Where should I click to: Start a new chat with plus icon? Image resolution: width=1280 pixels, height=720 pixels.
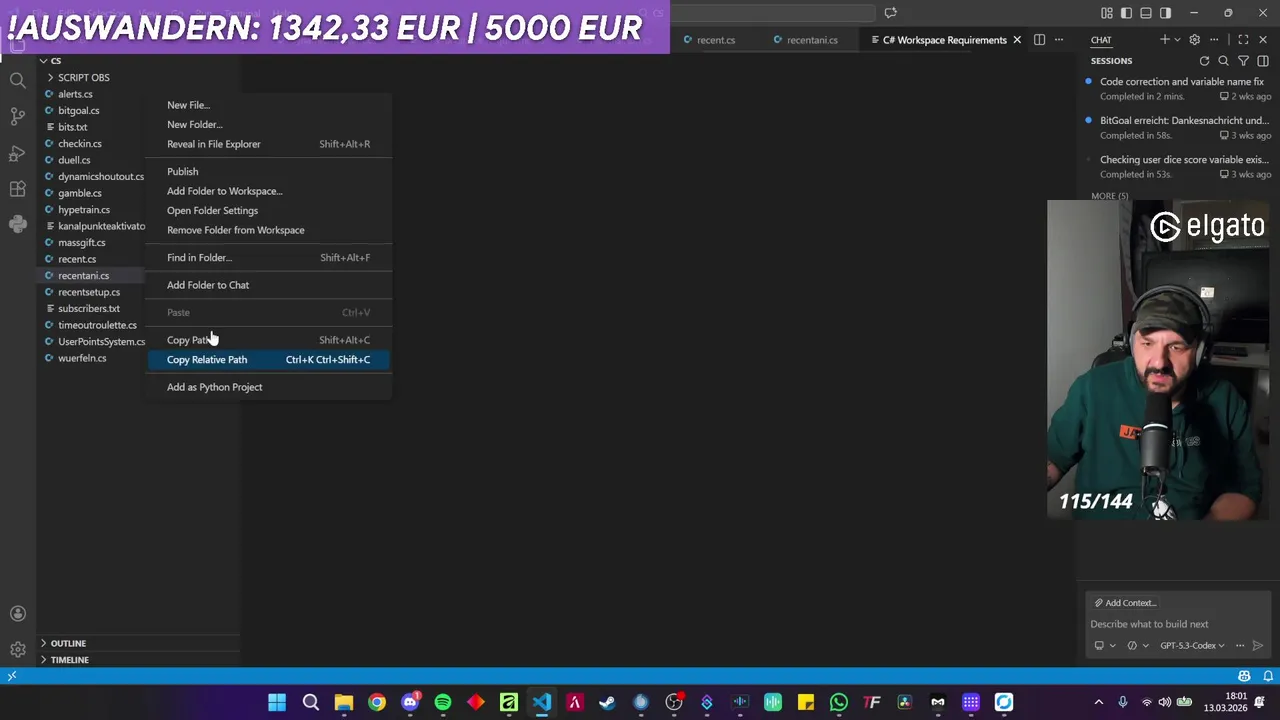pos(1164,40)
